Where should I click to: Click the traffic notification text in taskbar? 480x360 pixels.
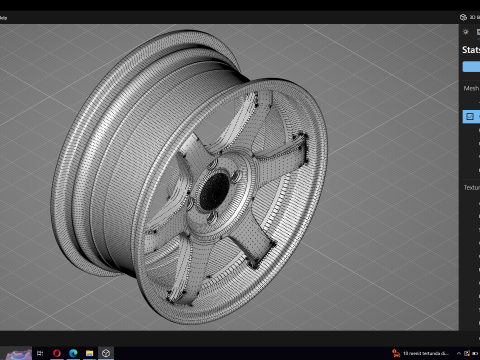[426, 353]
